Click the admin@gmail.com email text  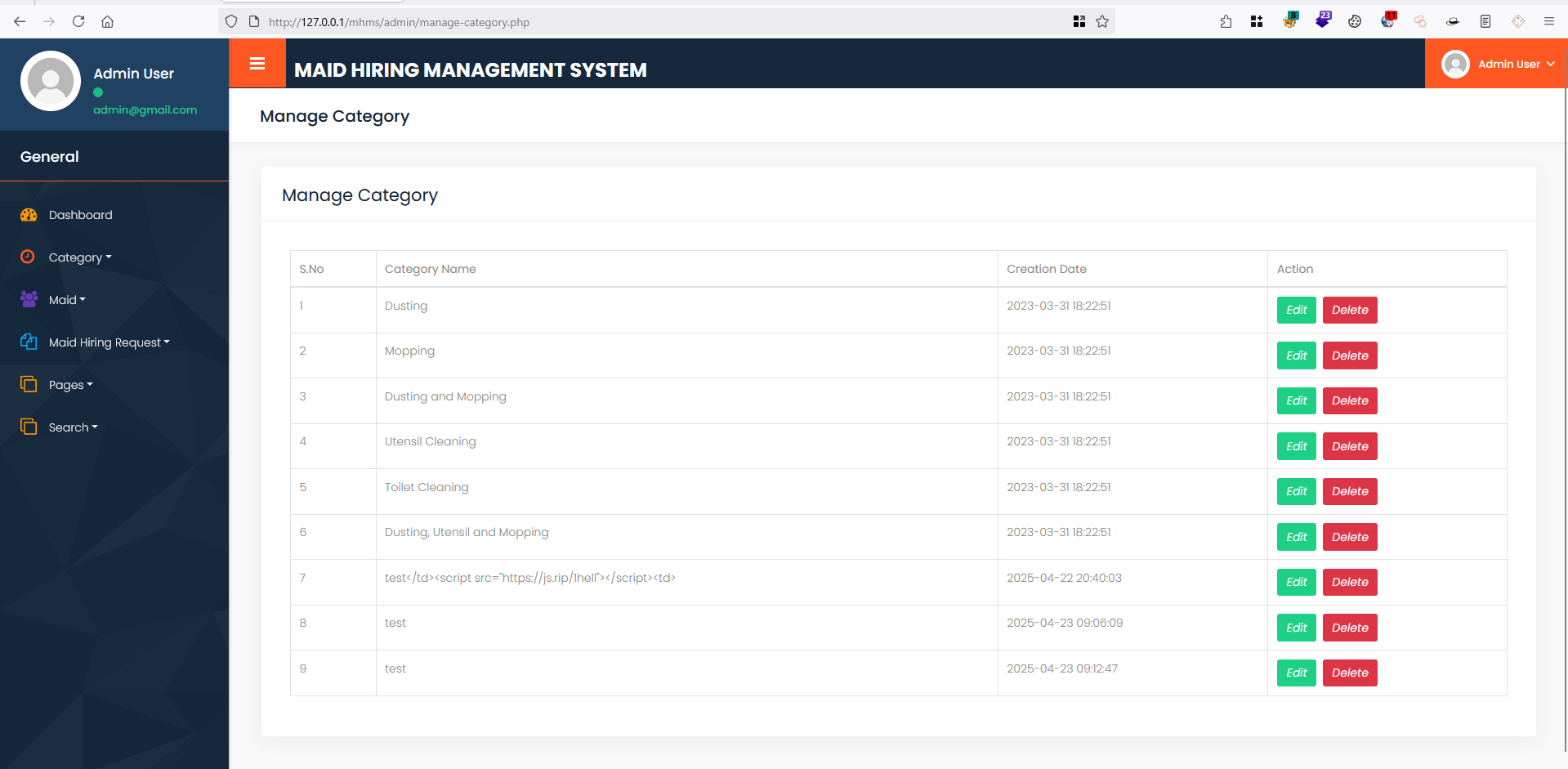pyautogui.click(x=145, y=110)
